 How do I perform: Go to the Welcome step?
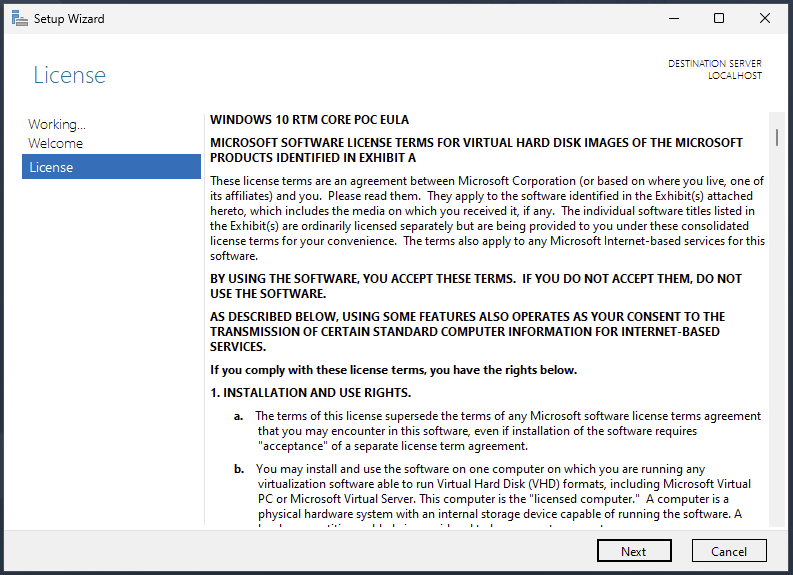point(55,143)
